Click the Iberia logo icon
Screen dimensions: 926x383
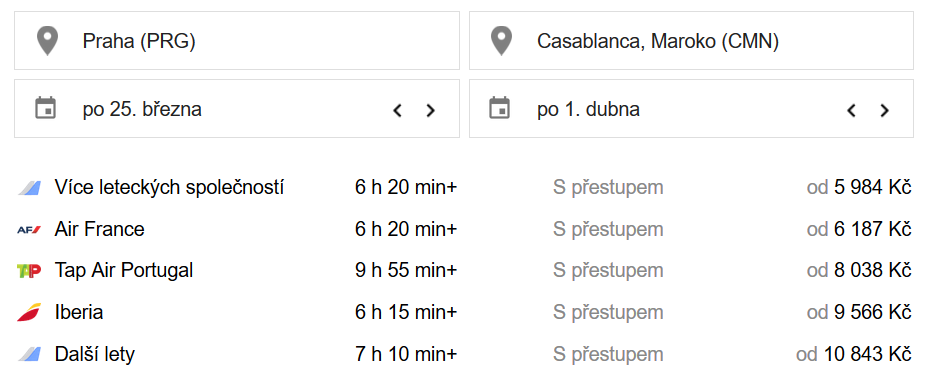(x=29, y=312)
